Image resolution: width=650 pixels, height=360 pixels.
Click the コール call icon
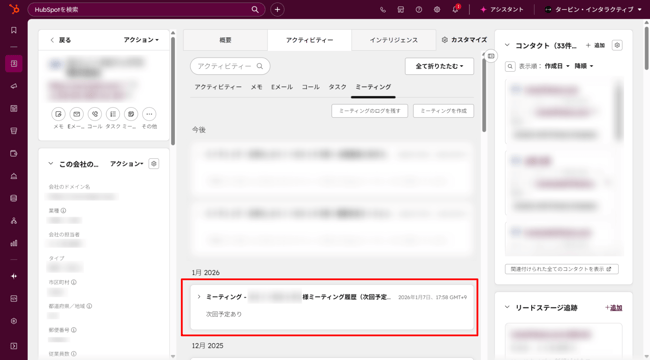(x=95, y=114)
